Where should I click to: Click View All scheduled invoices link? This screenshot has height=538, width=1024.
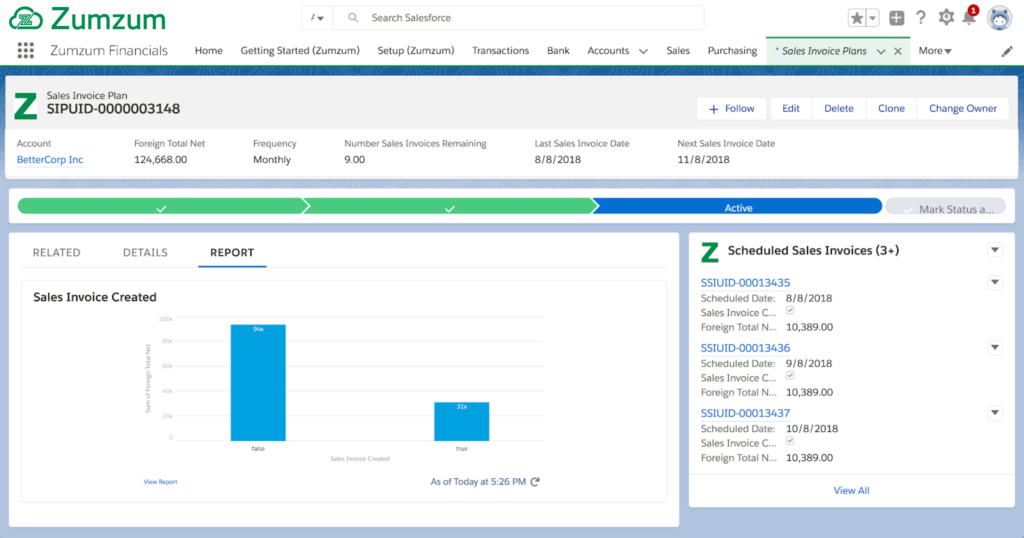click(851, 490)
